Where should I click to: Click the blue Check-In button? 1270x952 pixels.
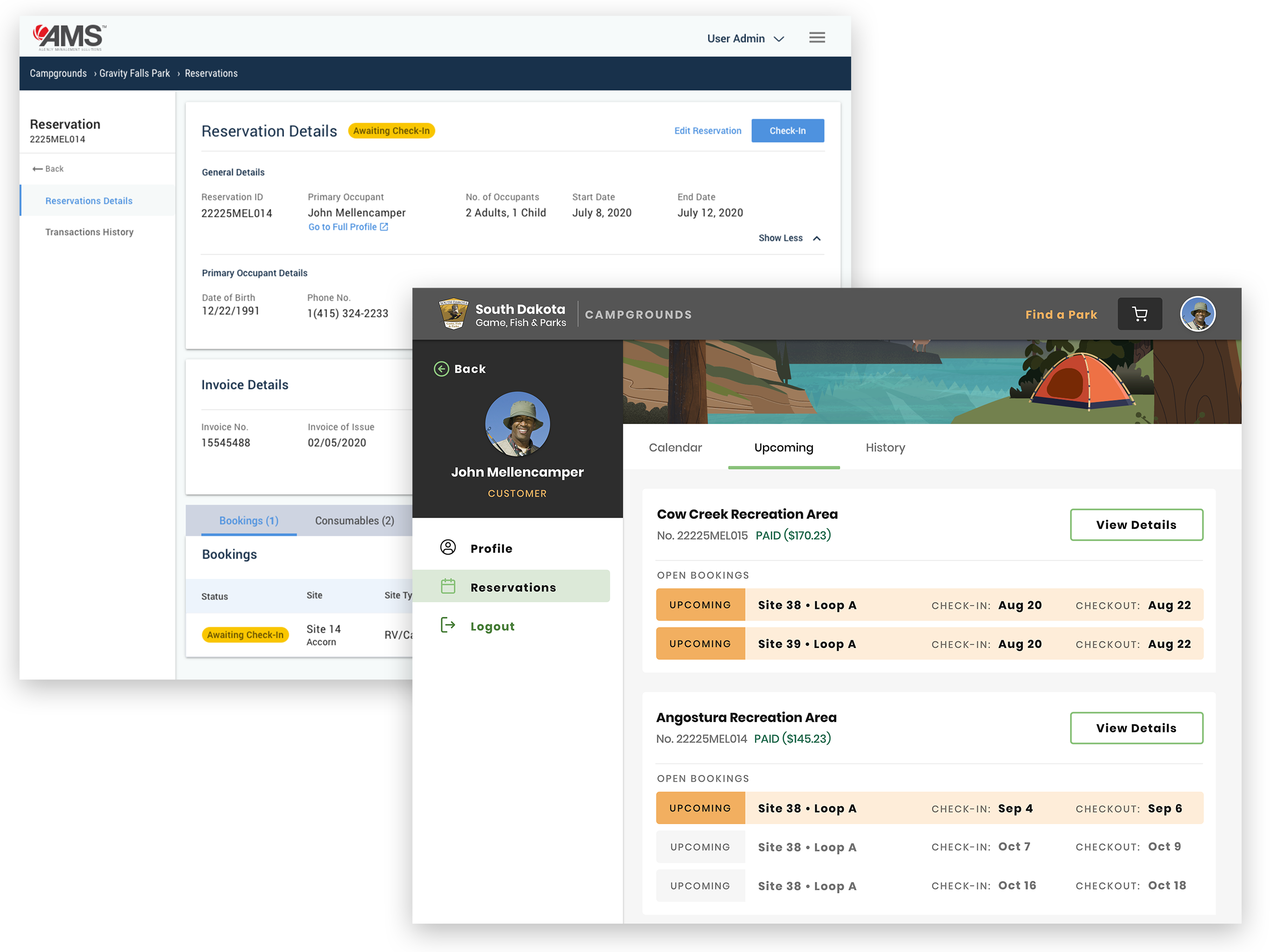[787, 131]
